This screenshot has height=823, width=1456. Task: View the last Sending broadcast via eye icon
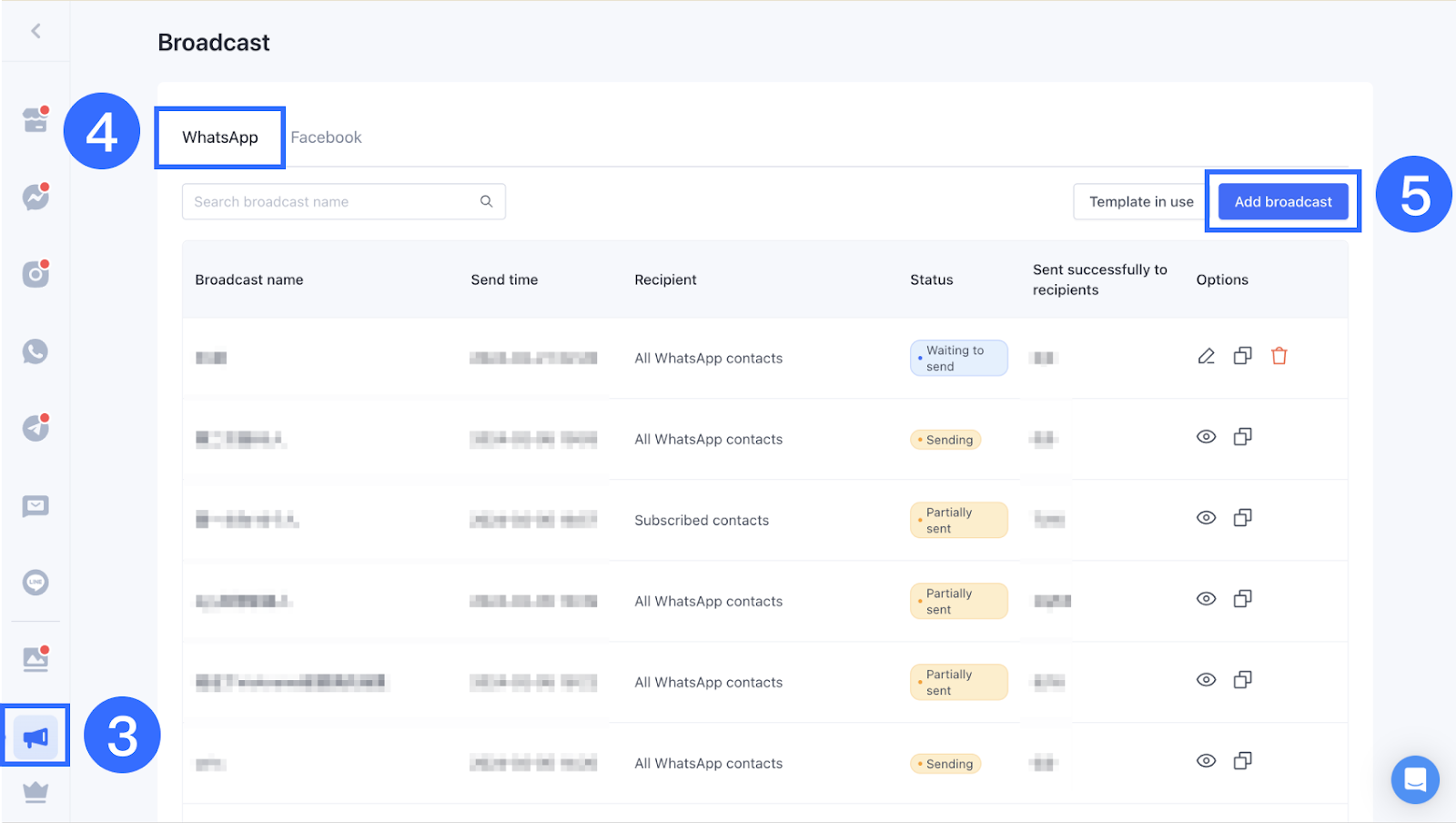(1206, 761)
